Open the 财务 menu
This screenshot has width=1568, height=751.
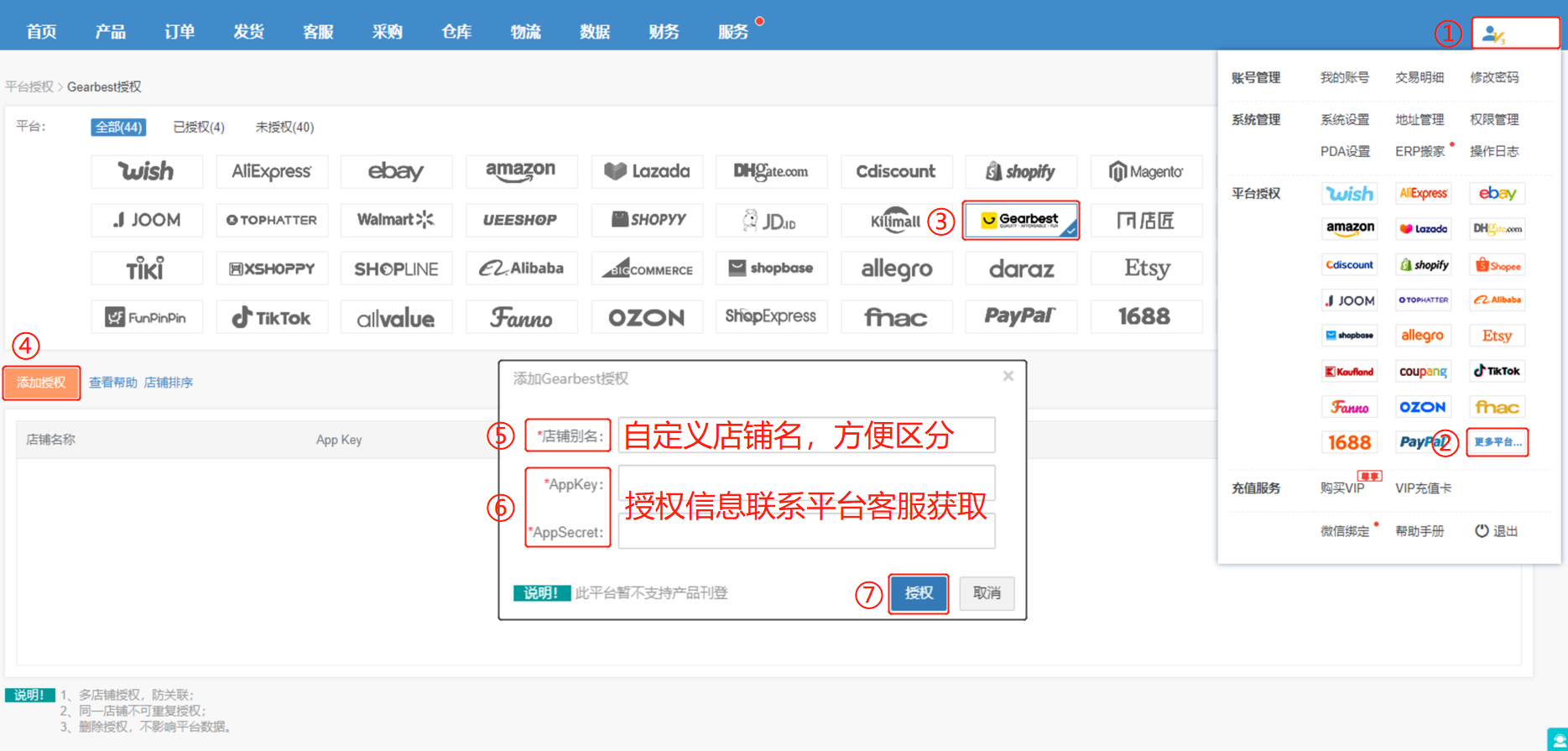coord(664,32)
